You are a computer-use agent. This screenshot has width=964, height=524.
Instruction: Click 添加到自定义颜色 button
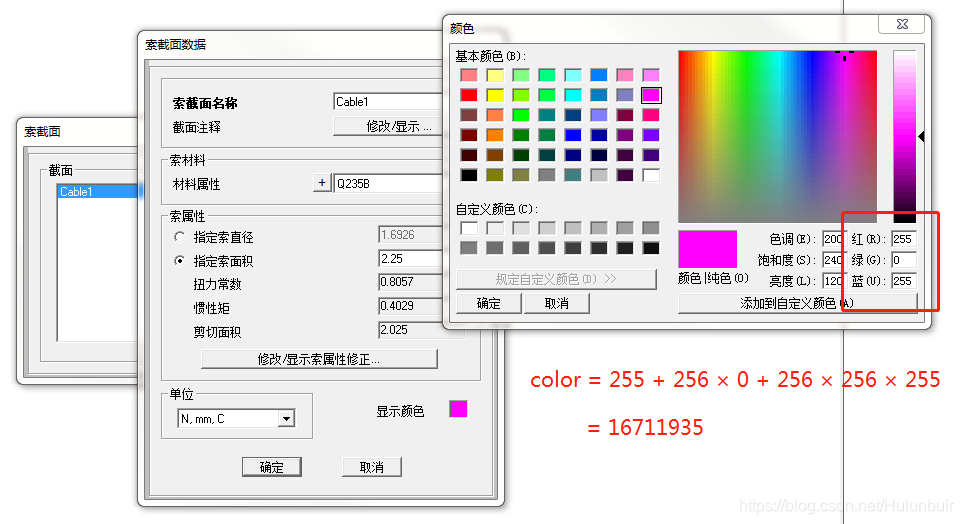(797, 303)
